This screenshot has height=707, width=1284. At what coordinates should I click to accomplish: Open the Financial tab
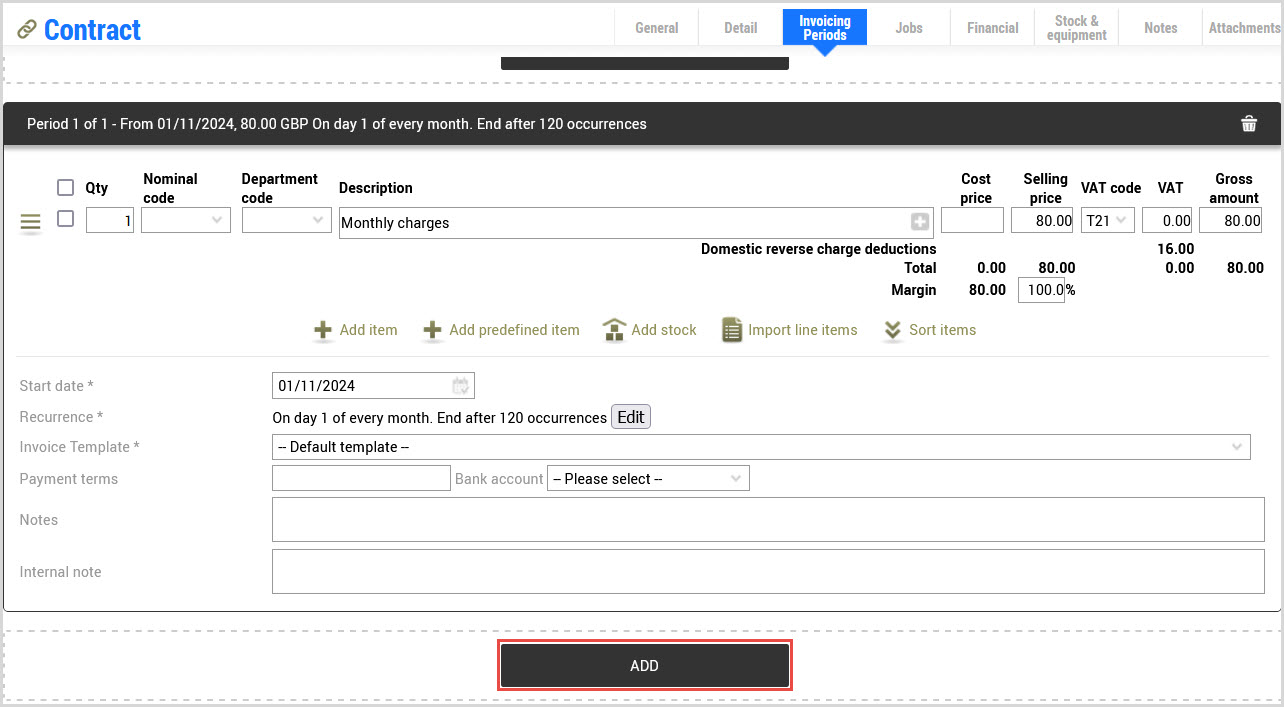[993, 28]
